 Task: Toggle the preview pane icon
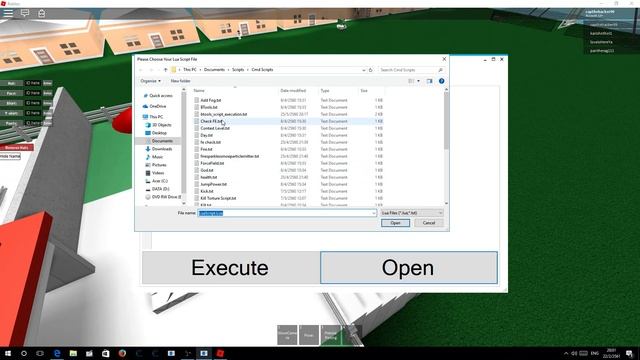point(429,81)
